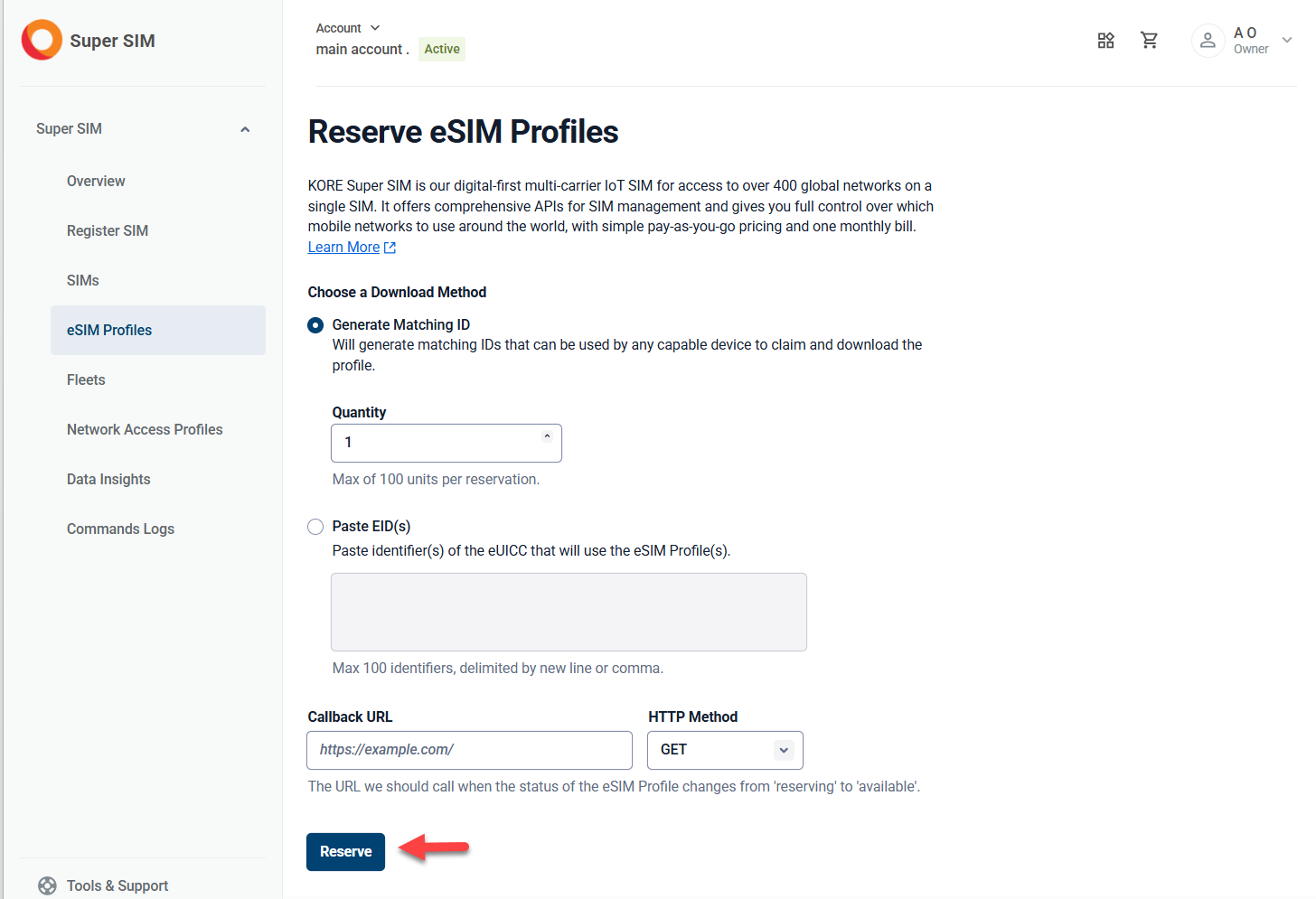Click the Super SIM logo icon

coord(42,40)
